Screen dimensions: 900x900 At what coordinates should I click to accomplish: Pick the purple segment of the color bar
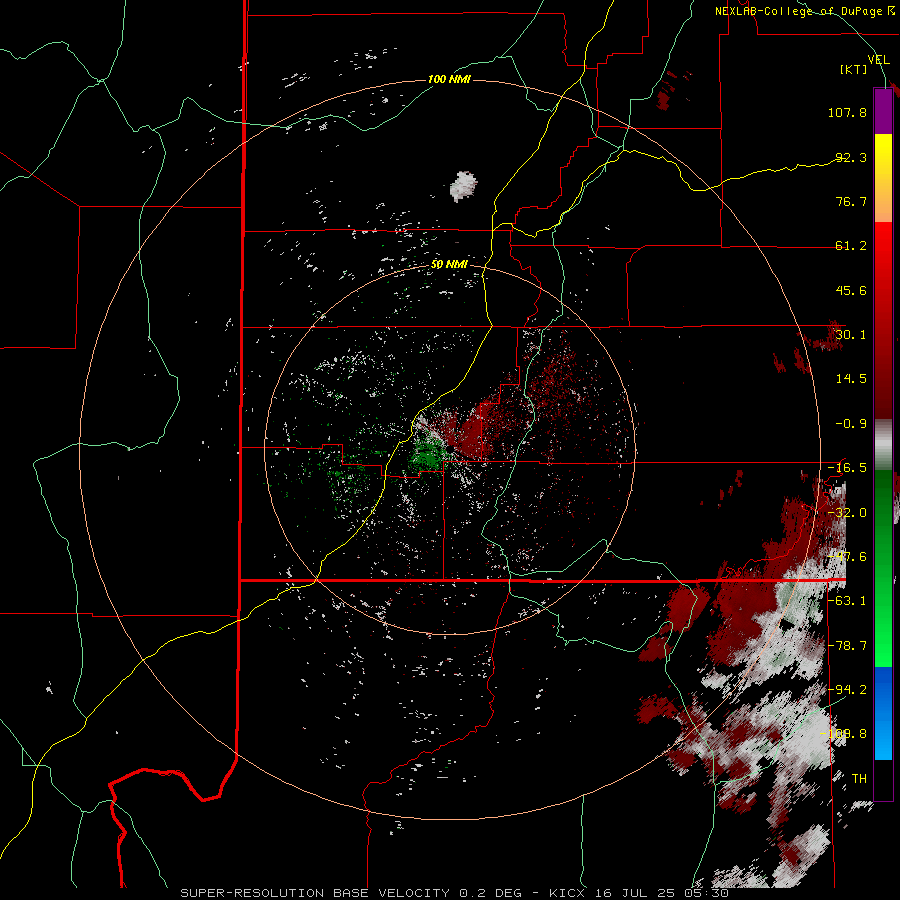[x=883, y=111]
